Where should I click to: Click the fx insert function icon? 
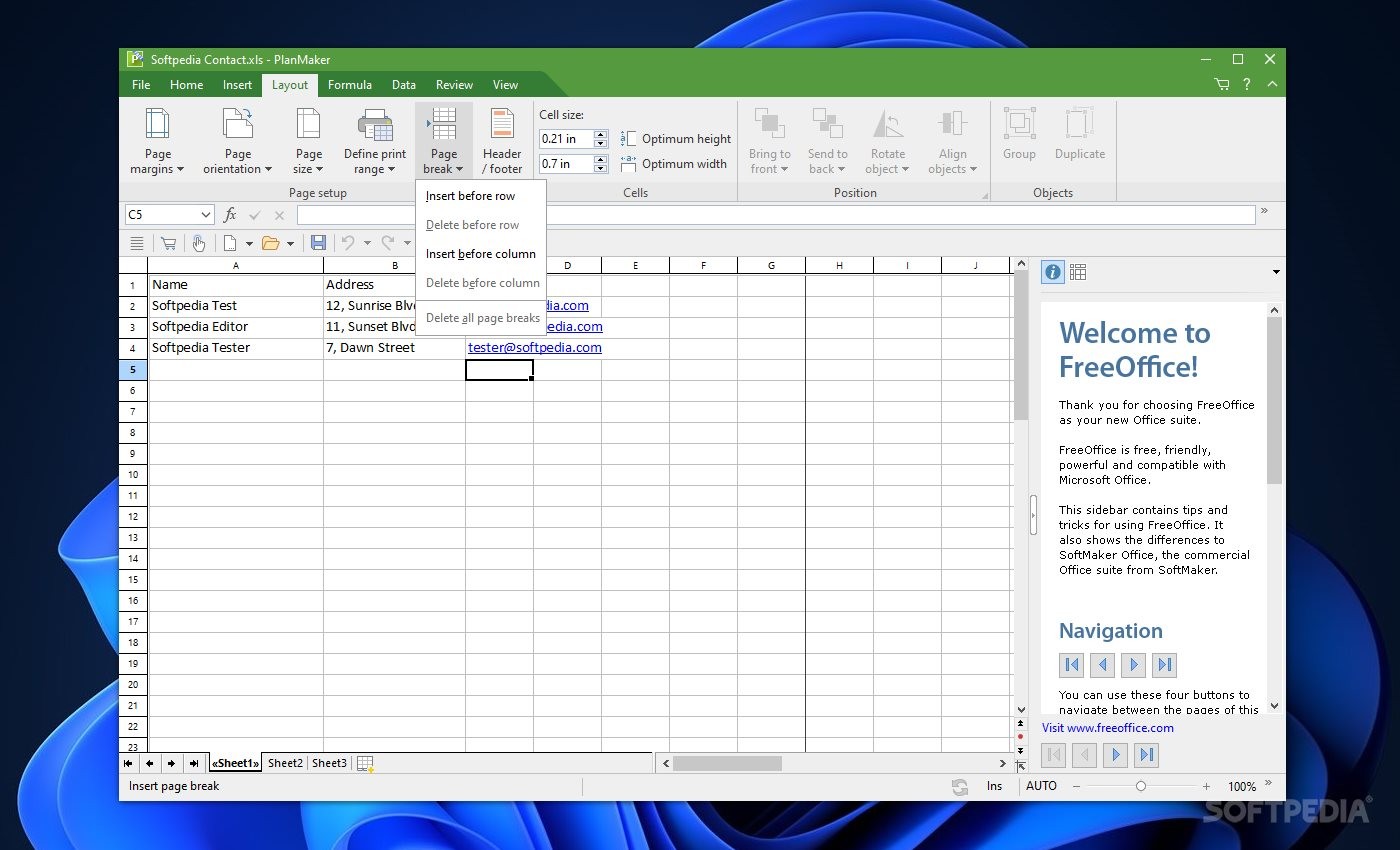pyautogui.click(x=230, y=215)
